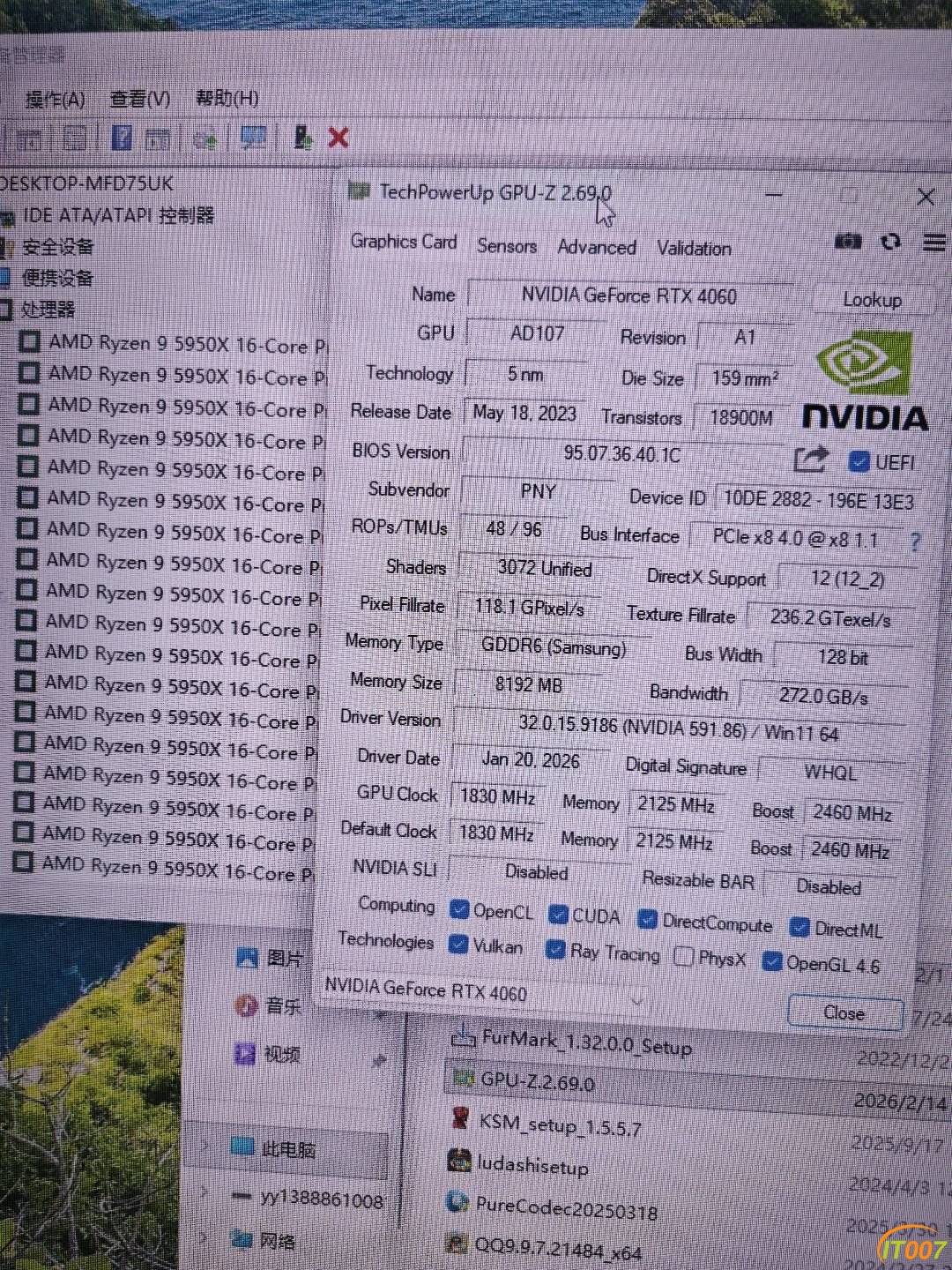Screen dimensions: 952x1270
Task: Toggle the Vulkan checkbox
Action: click(x=457, y=944)
